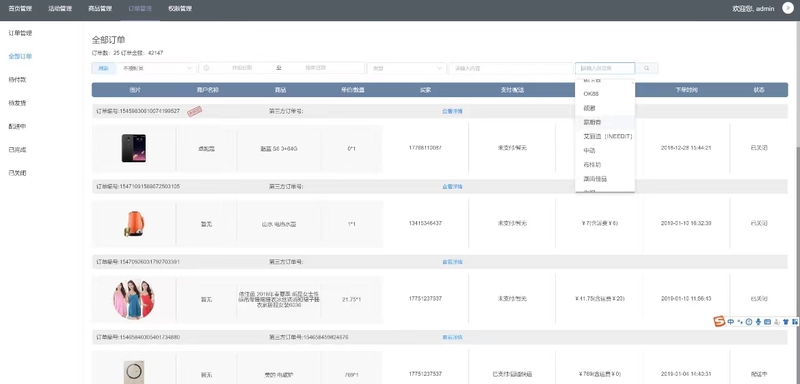Go to 配送中 in the sidebar
800x384 pixels.
17,126
